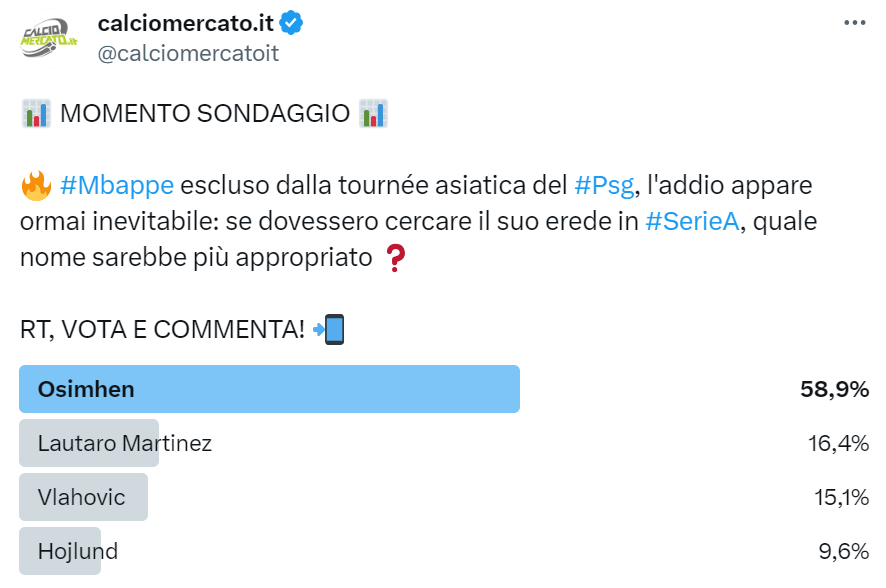The width and height of the screenshot is (886, 588).
Task: Click the phone emoji after COMMENTA
Action: 329,329
